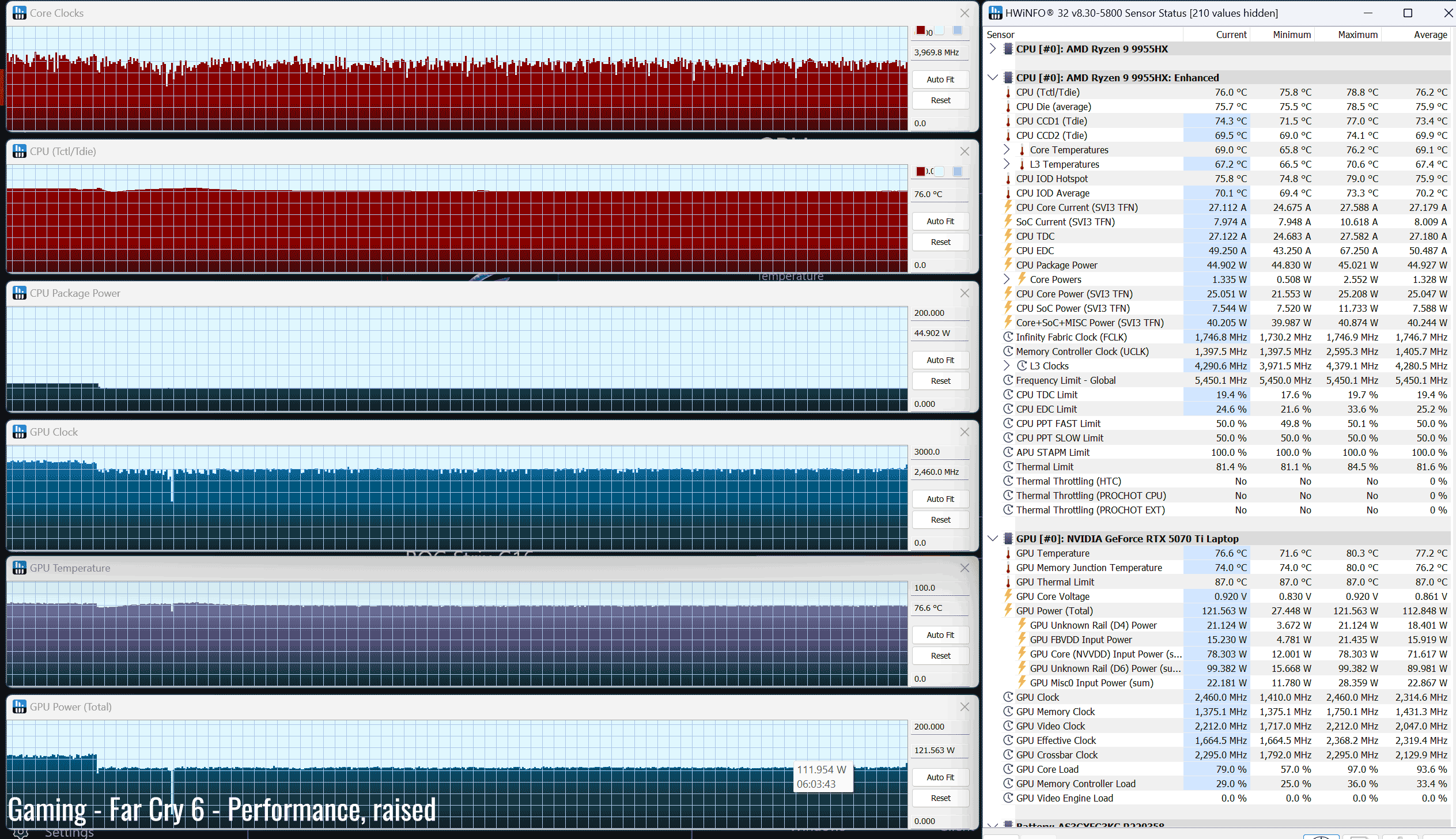Collapse the GPU [#0] NVIDIA GeForce RTX 5070 Ti group
This screenshot has width=1456, height=839.
click(x=992, y=539)
